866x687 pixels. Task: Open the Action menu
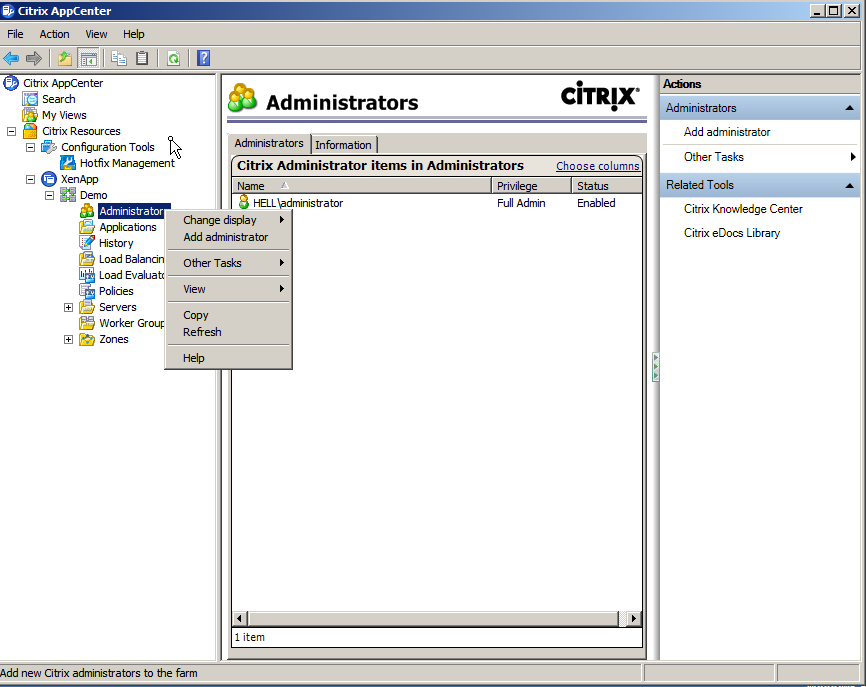pos(54,34)
